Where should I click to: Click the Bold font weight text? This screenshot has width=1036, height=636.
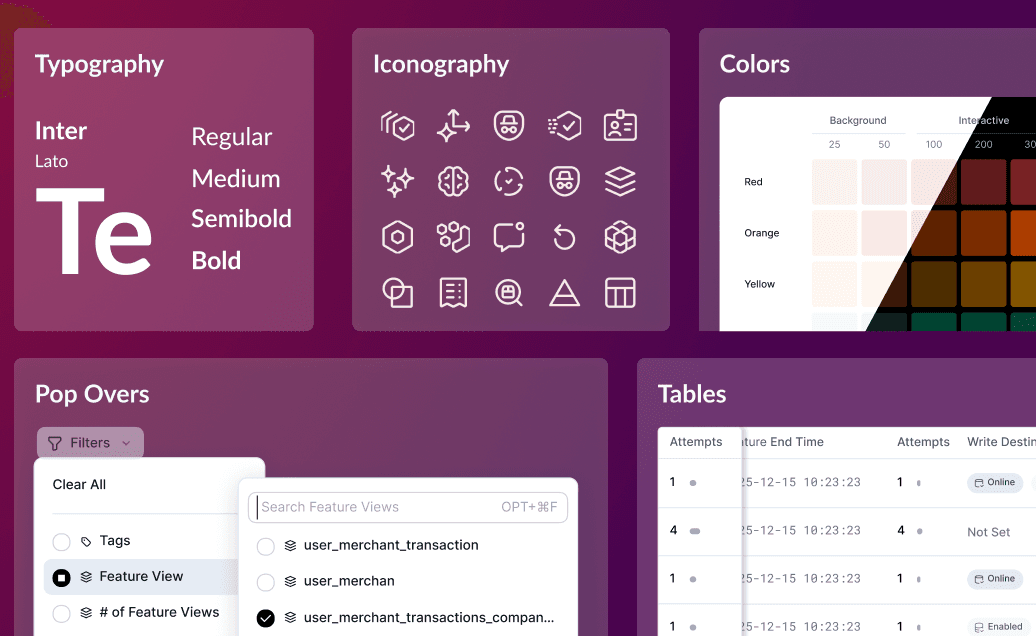[x=216, y=260]
